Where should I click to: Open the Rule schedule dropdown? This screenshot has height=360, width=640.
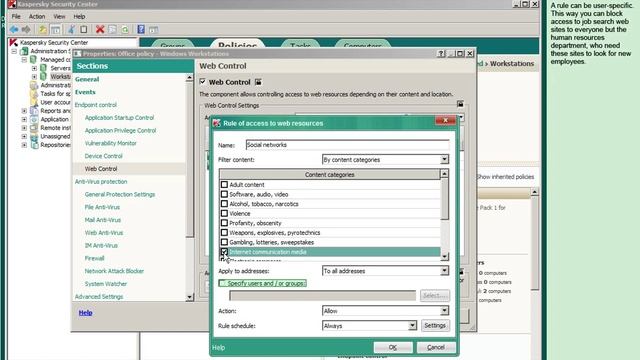pyautogui.click(x=412, y=326)
